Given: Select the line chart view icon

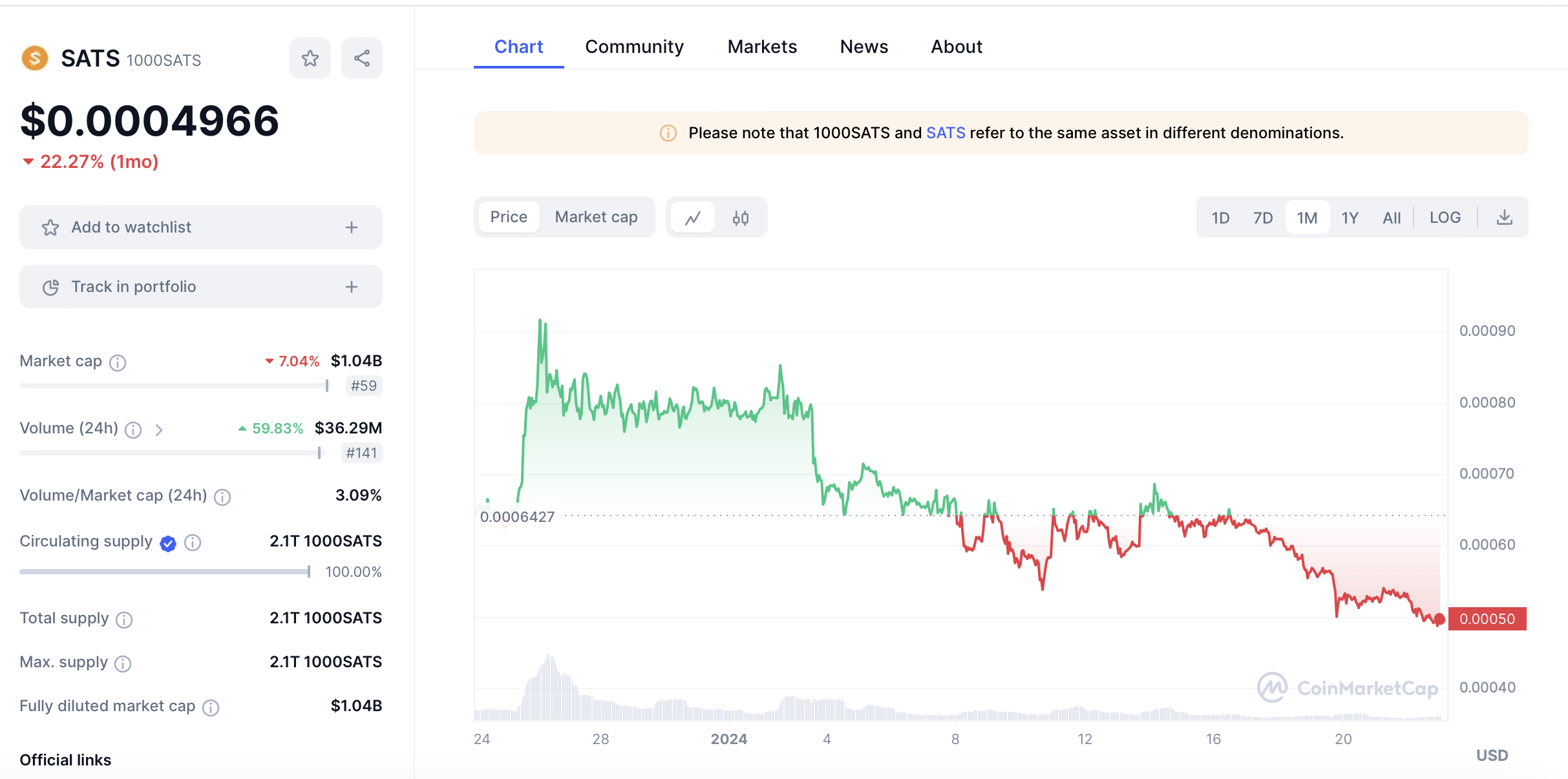Looking at the screenshot, I should pos(693,218).
